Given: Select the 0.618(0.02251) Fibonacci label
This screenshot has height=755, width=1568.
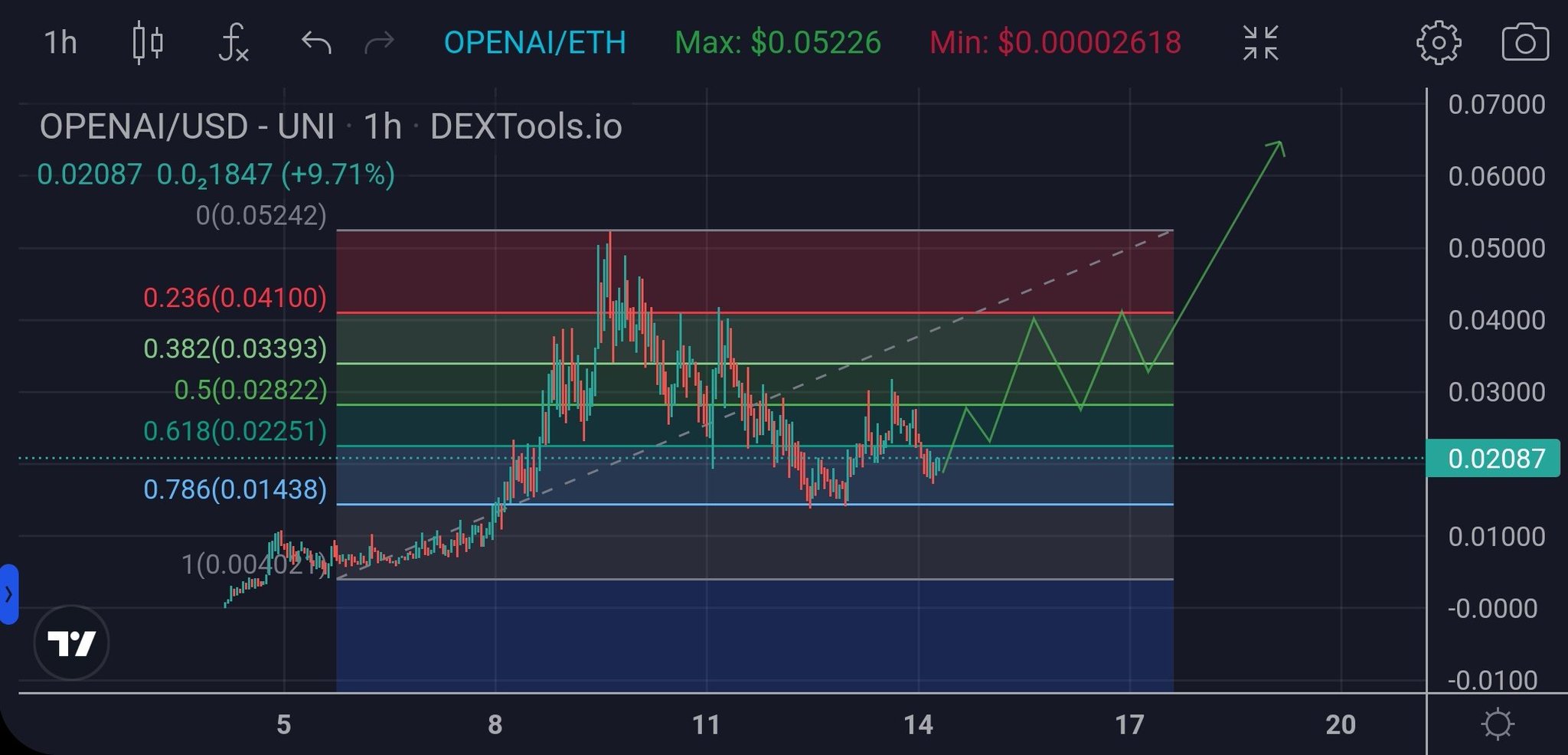Looking at the screenshot, I should [235, 431].
